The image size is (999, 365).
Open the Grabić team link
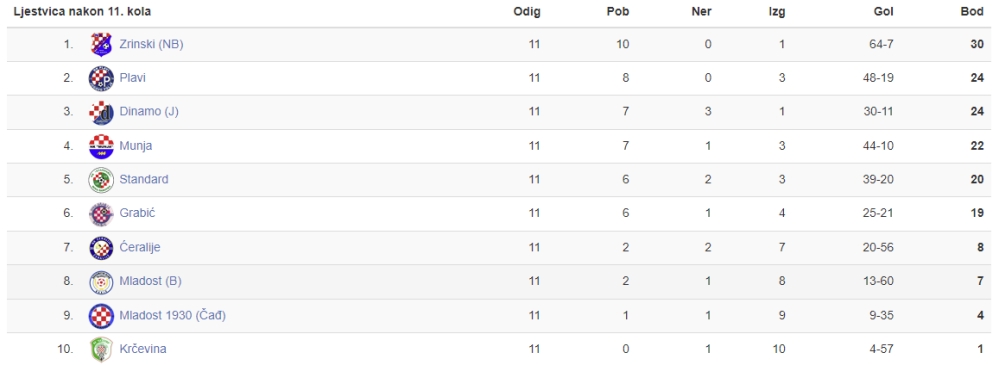point(138,213)
